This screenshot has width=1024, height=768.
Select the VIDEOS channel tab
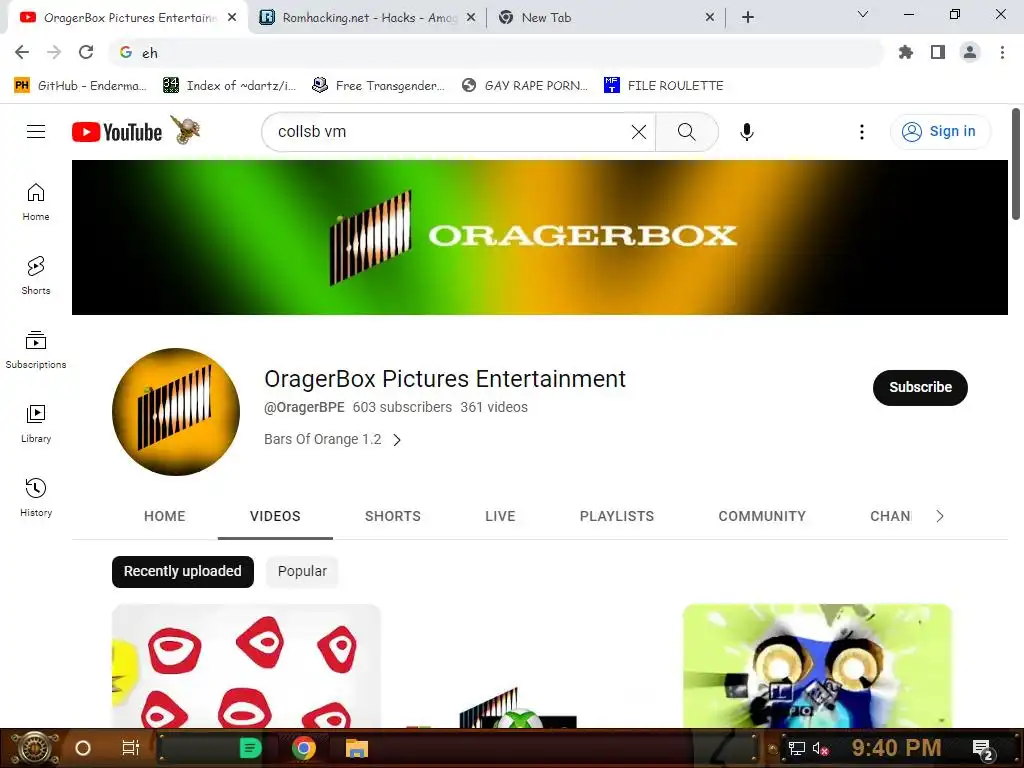click(x=275, y=516)
